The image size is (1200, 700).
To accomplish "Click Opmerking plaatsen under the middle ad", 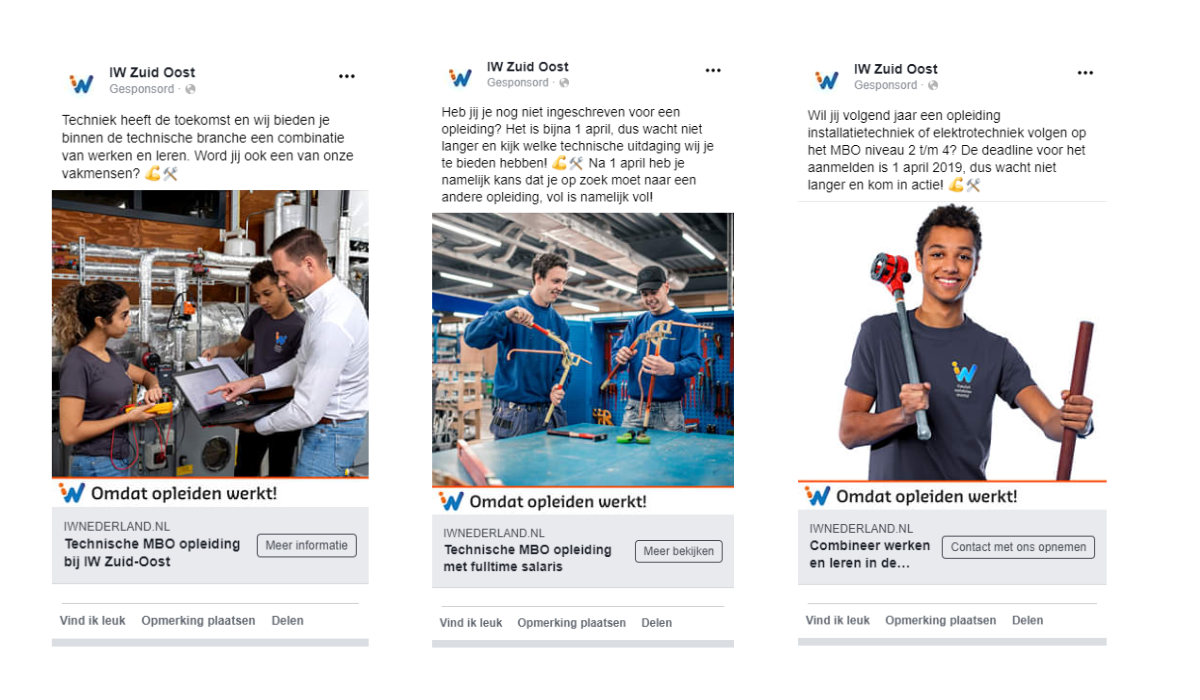I will 572,623.
